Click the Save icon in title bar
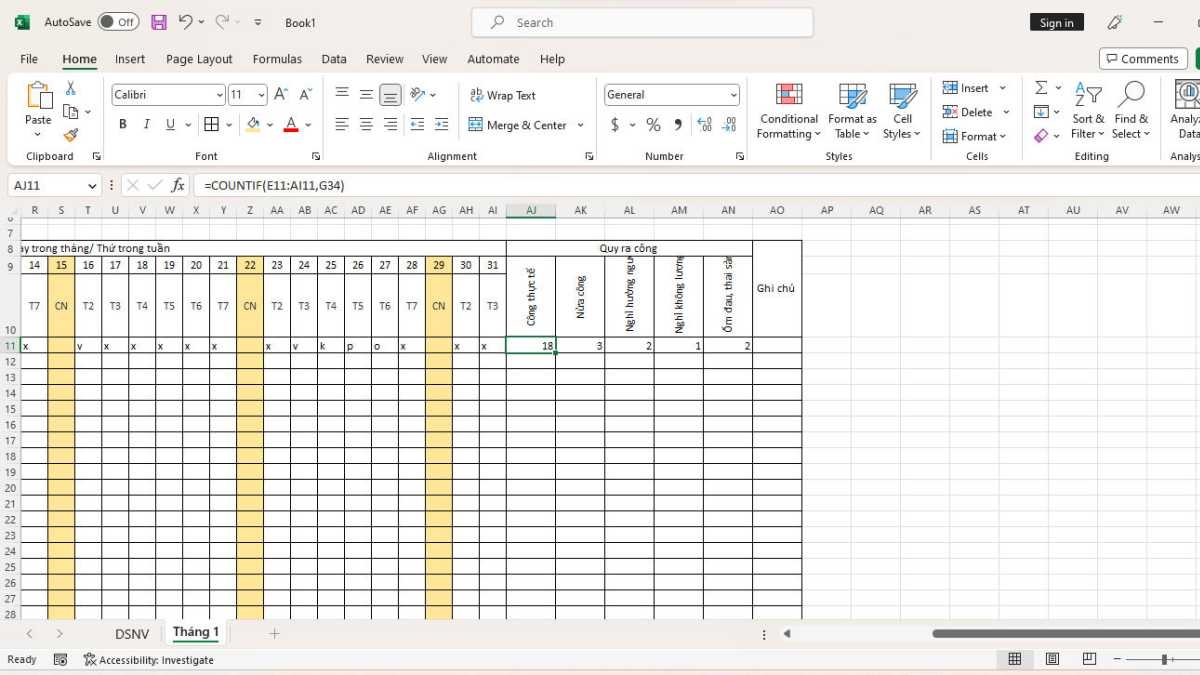The width and height of the screenshot is (1200, 675). tap(159, 22)
